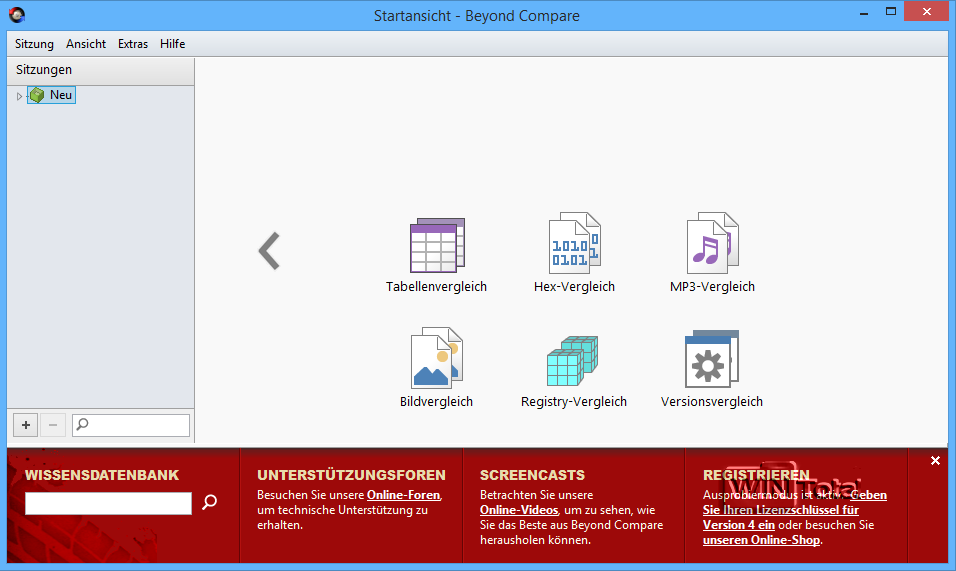Viewport: 956px width, 571px height.
Task: Click the Sitzungen panel header
Action: 101,70
